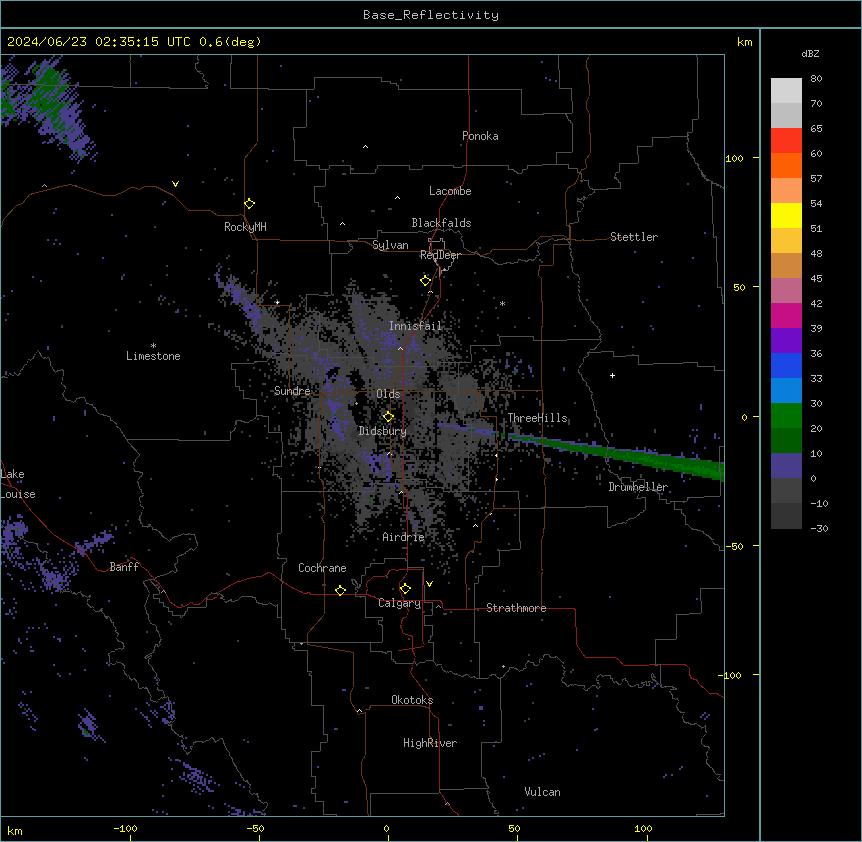Image resolution: width=862 pixels, height=842 pixels.
Task: Click the Okotoks city label
Action: (412, 700)
